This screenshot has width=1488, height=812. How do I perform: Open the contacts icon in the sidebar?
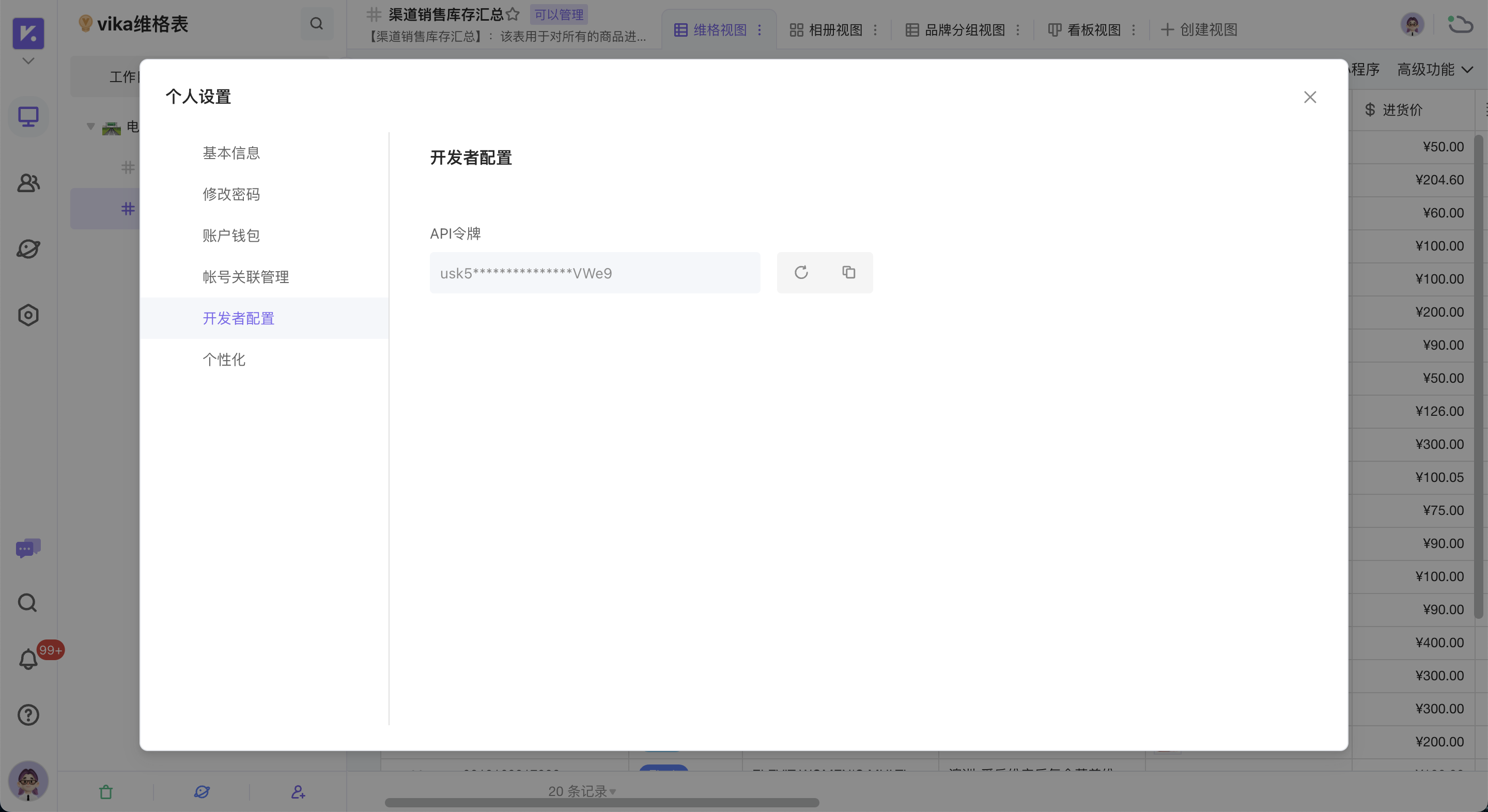pos(27,183)
